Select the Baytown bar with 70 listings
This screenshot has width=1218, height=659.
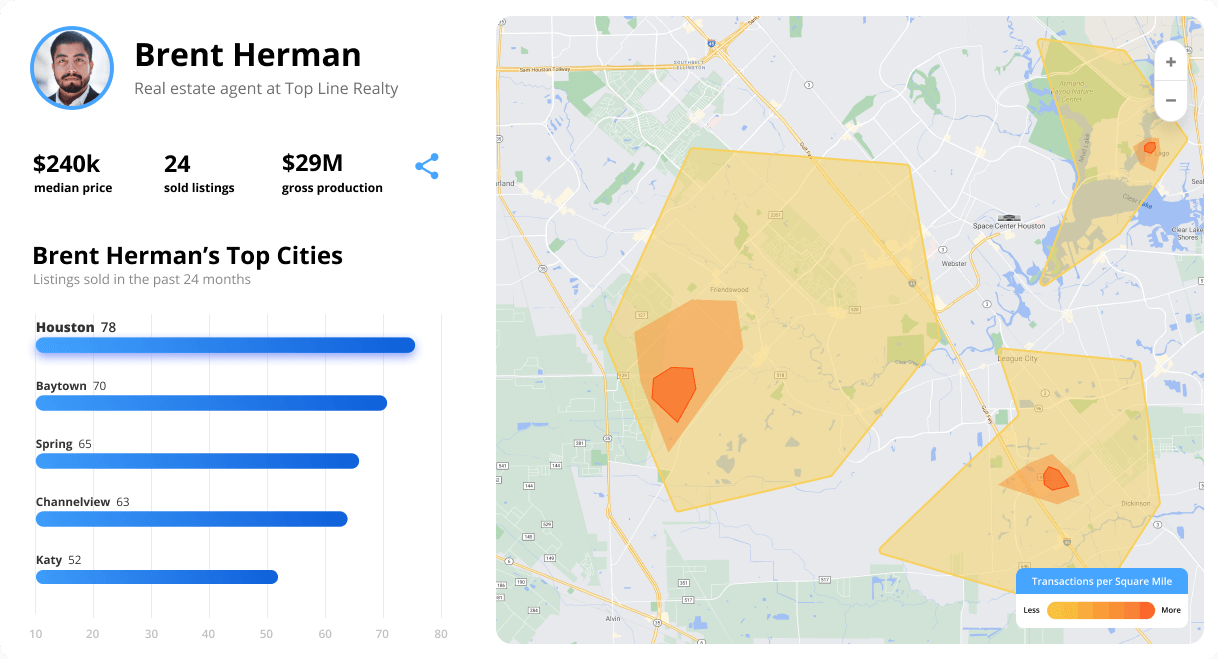pyautogui.click(x=211, y=403)
